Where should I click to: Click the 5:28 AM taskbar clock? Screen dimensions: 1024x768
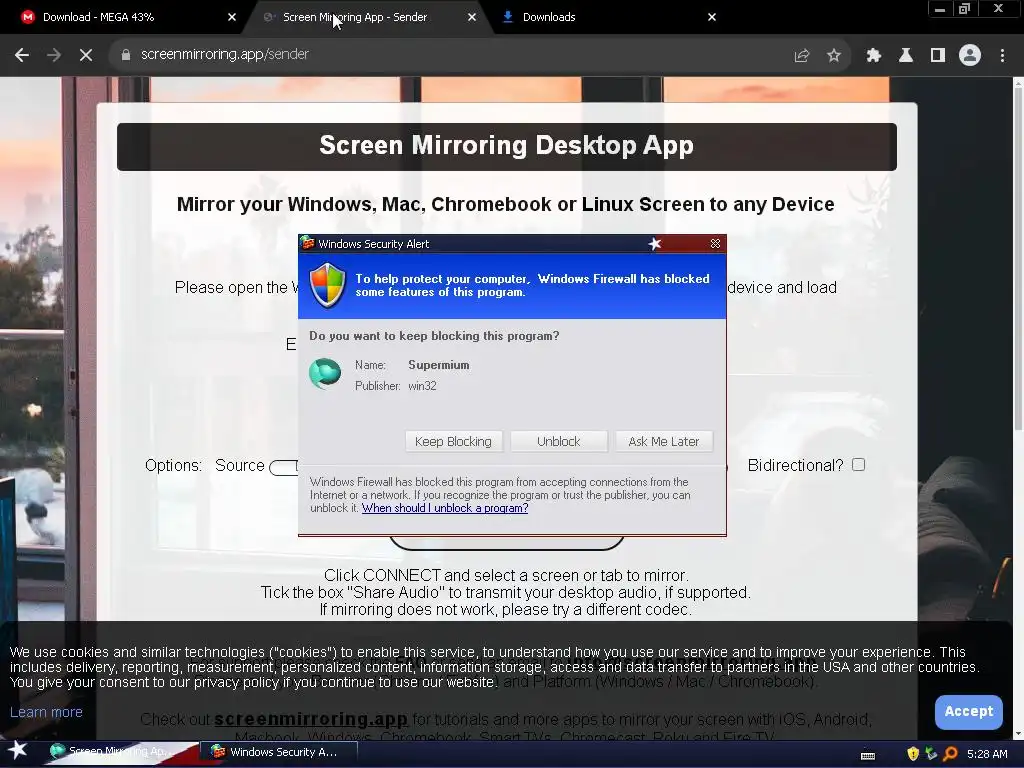click(987, 754)
